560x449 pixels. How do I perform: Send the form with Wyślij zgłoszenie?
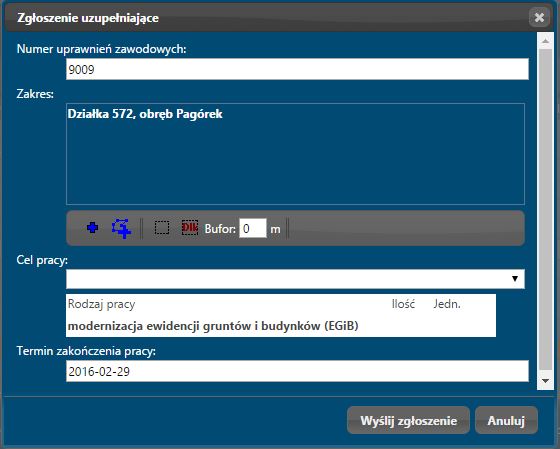pos(408,420)
